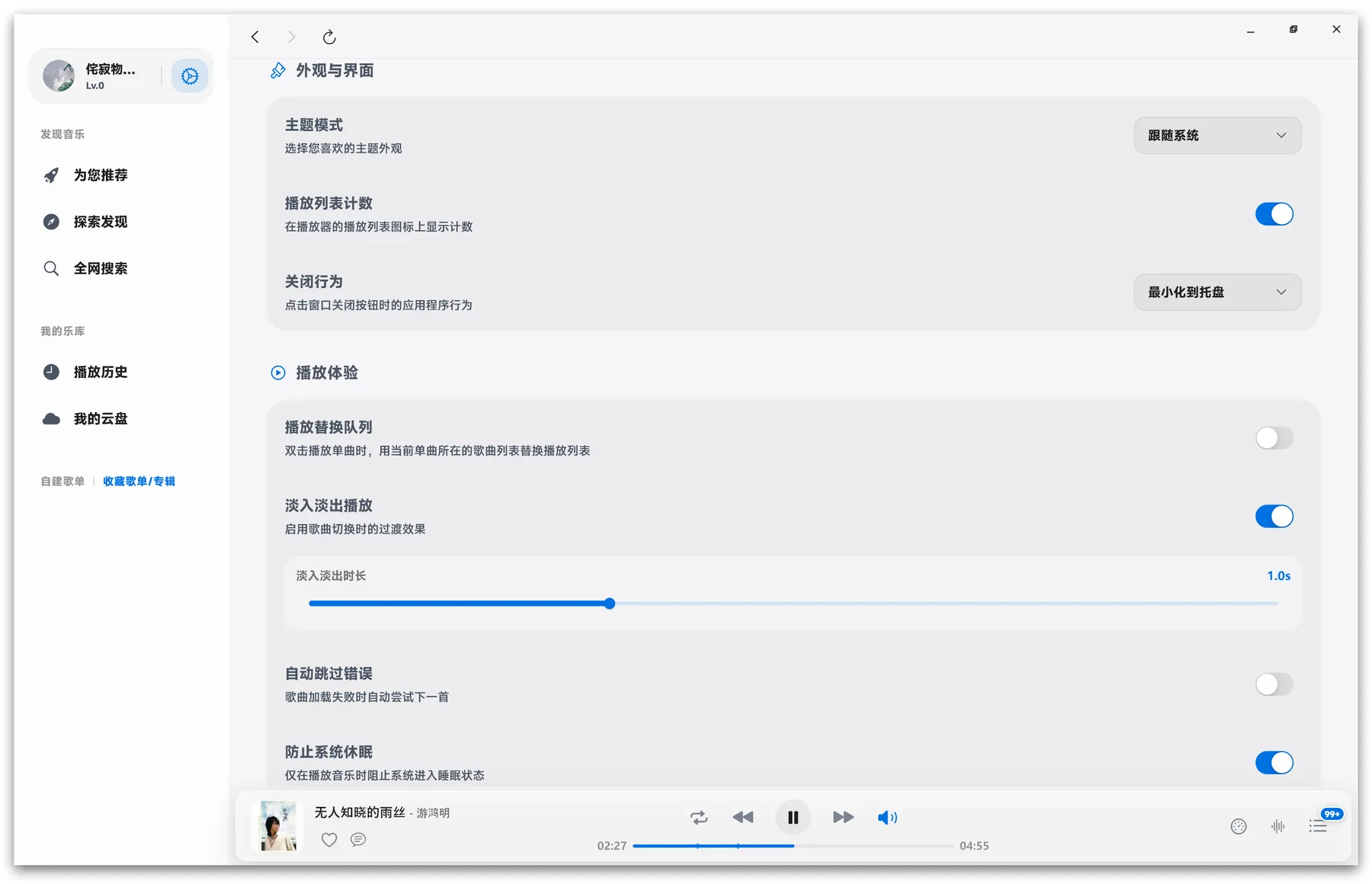Open the 主题模式 dropdown showing 跟随系统
Viewport: 1372px width, 884px height.
(1217, 135)
